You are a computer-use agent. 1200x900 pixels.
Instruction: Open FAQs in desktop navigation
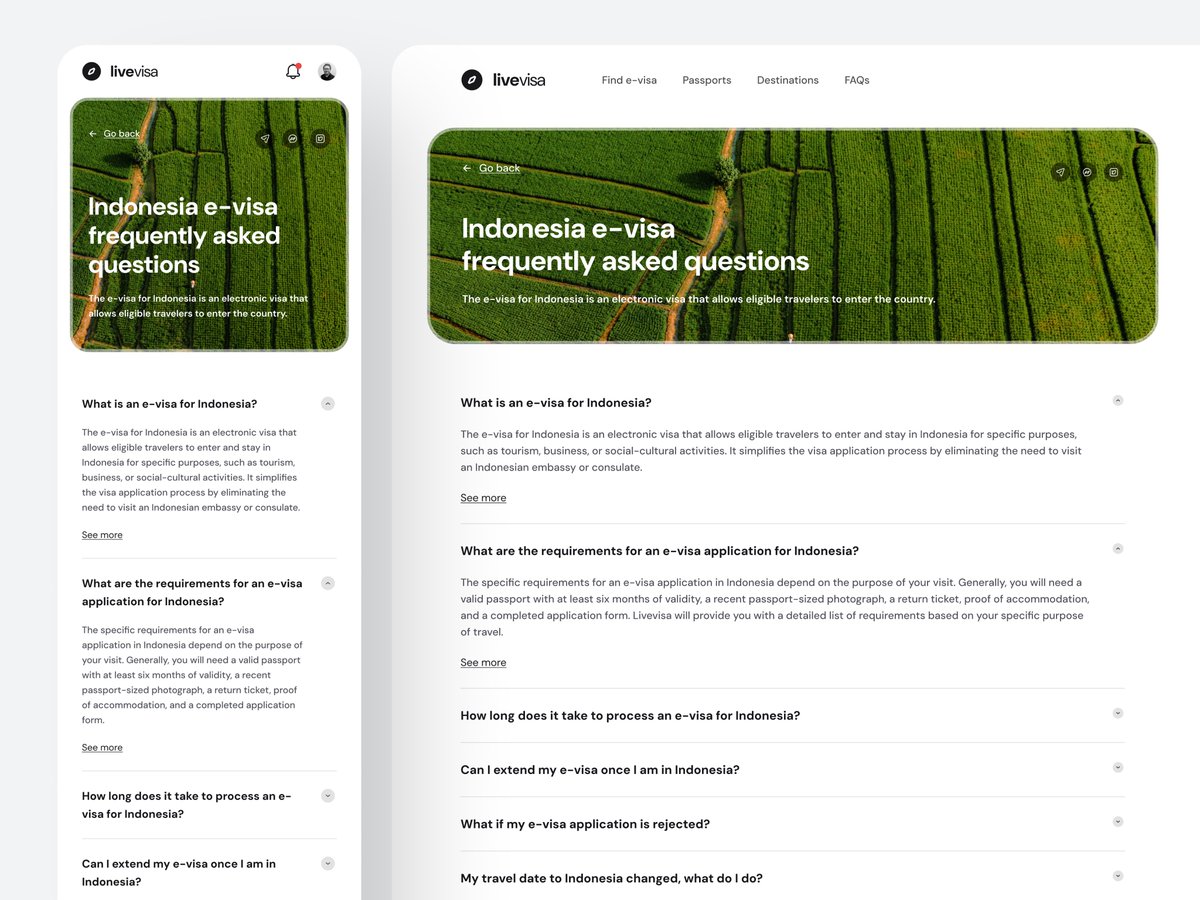click(857, 80)
